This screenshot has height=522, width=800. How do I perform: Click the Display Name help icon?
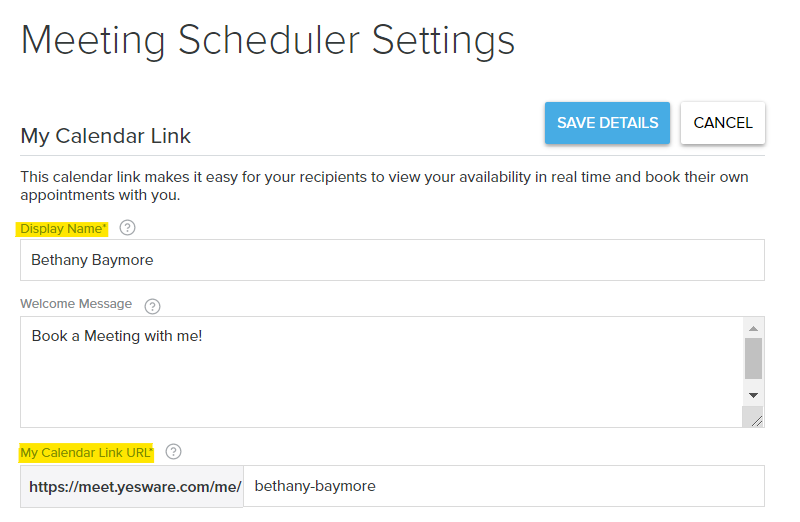coord(127,228)
